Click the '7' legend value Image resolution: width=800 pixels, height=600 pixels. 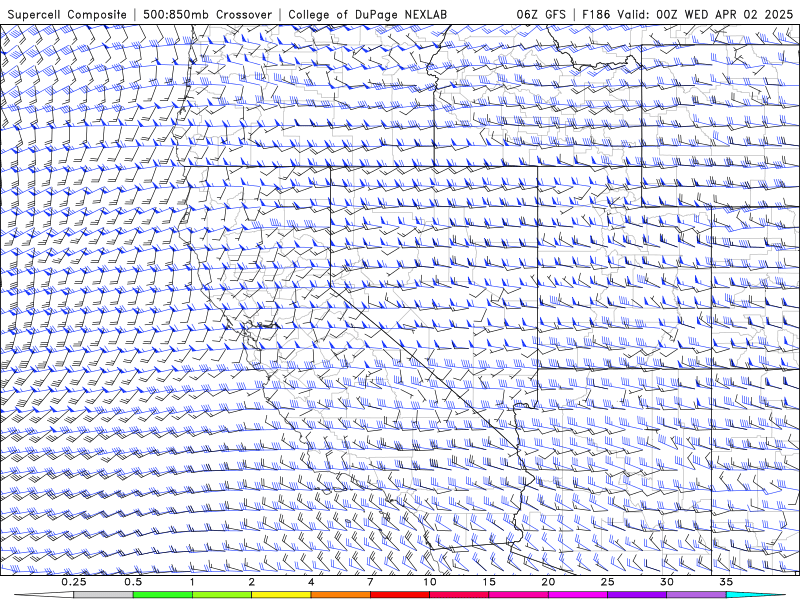click(x=370, y=582)
